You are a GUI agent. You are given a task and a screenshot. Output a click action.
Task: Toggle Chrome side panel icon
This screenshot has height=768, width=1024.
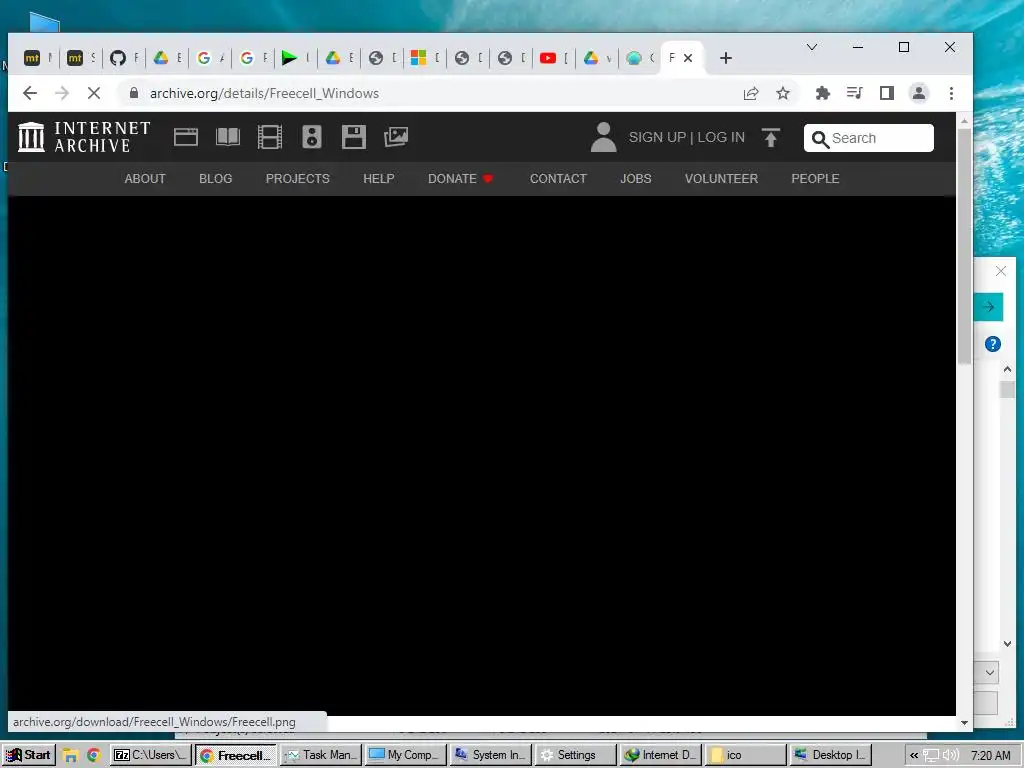[x=886, y=93]
